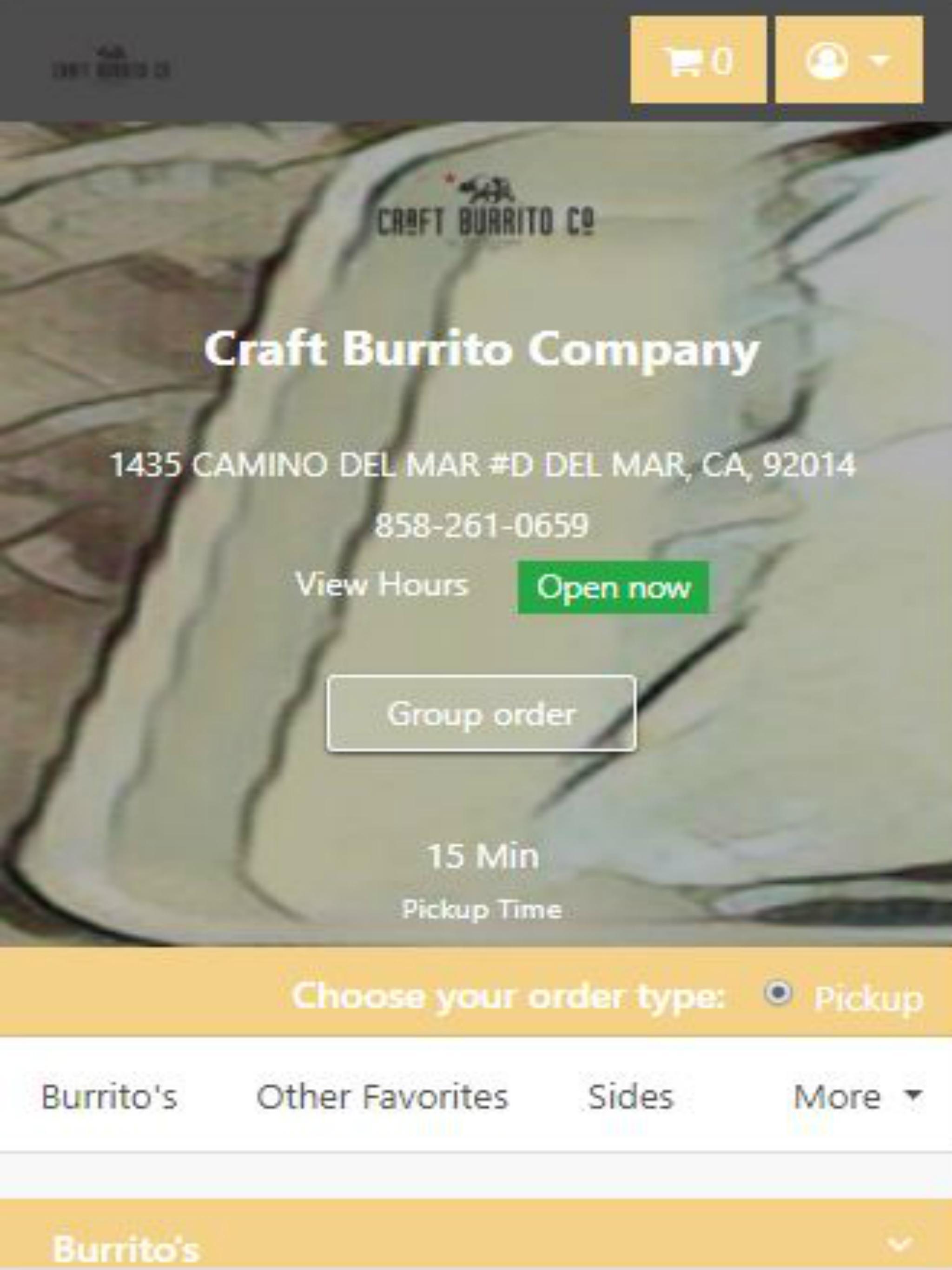Collapse the Burrito's section chevron
This screenshot has height=1270, width=952.
pos(899,1244)
